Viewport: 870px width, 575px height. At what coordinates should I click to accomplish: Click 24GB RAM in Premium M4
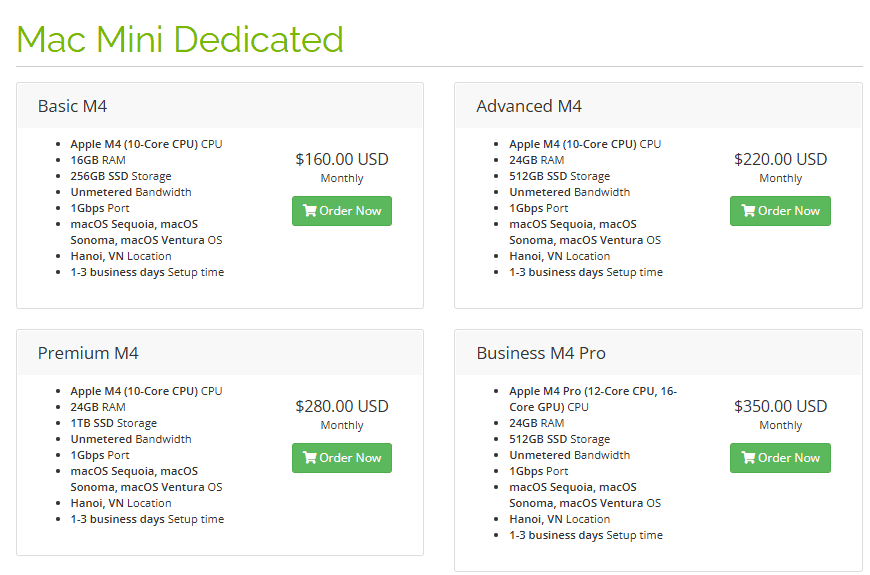(x=98, y=407)
